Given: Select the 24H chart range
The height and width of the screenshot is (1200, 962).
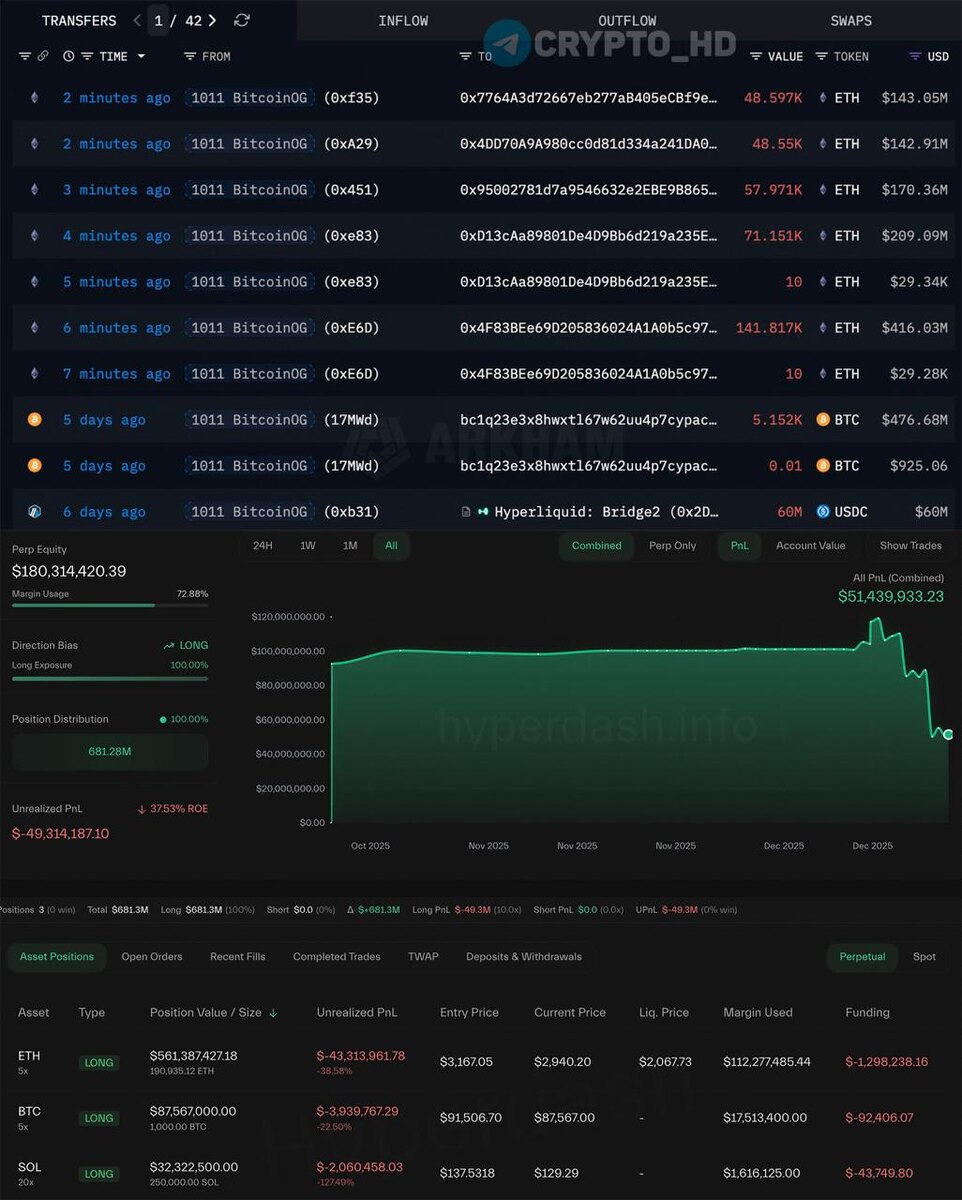Looking at the screenshot, I should 263,546.
